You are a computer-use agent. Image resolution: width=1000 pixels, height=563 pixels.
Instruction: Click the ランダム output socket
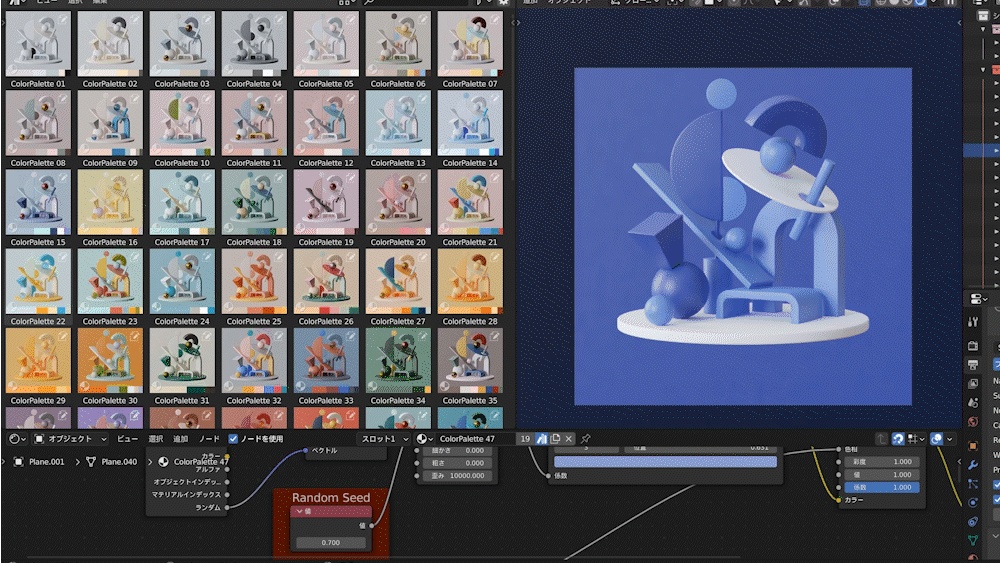click(227, 508)
